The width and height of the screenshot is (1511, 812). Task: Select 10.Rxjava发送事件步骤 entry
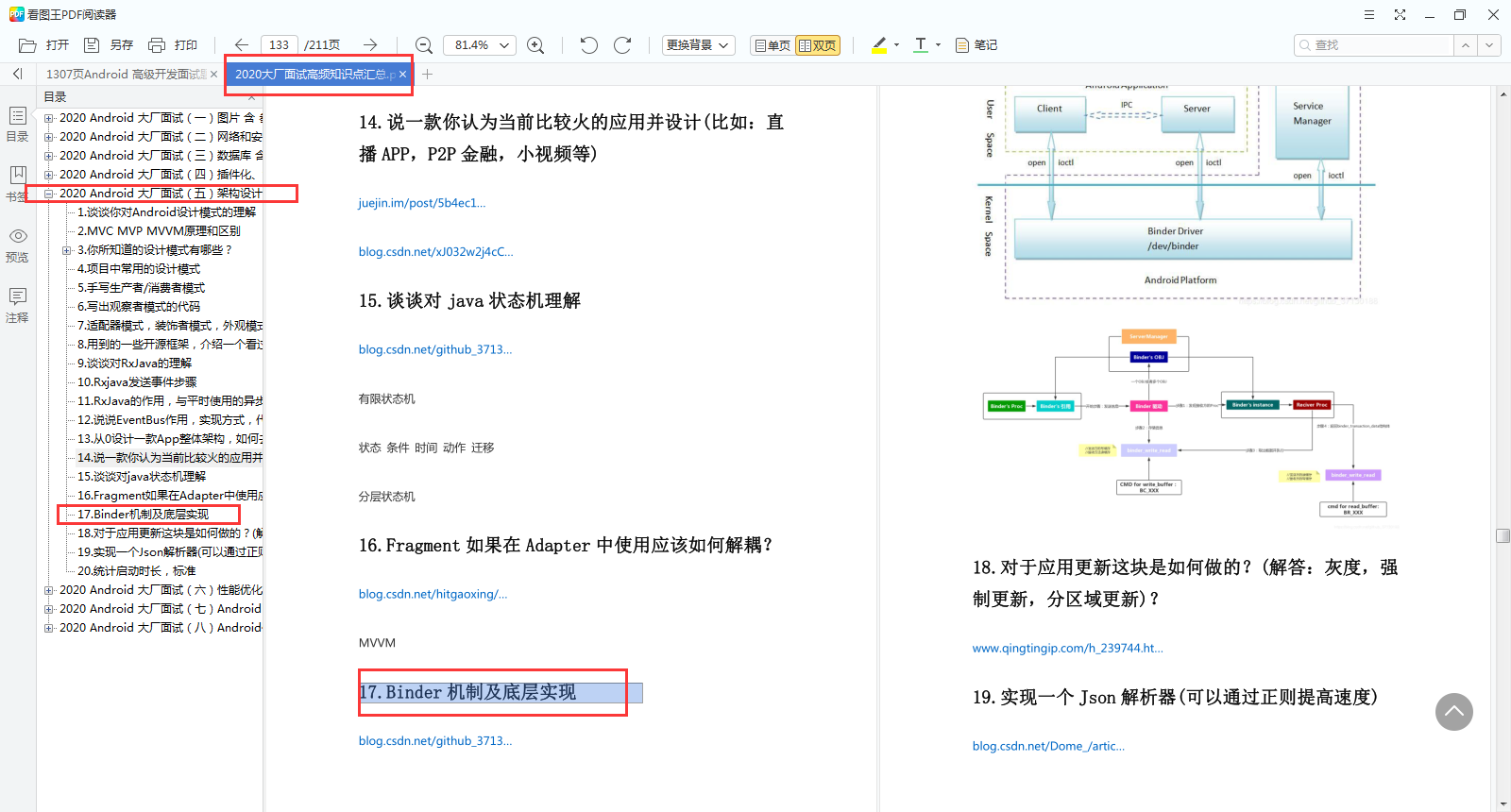tap(137, 382)
